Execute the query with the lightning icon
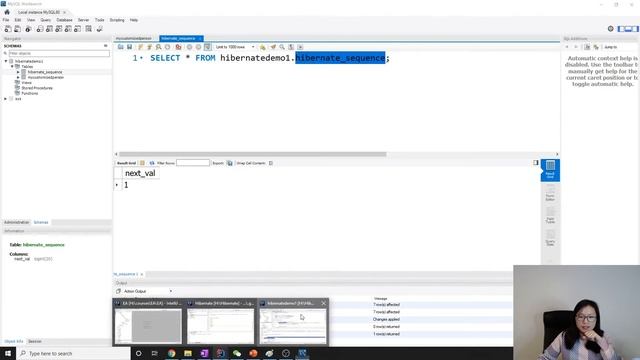This screenshot has width=640, height=360. (x=140, y=47)
